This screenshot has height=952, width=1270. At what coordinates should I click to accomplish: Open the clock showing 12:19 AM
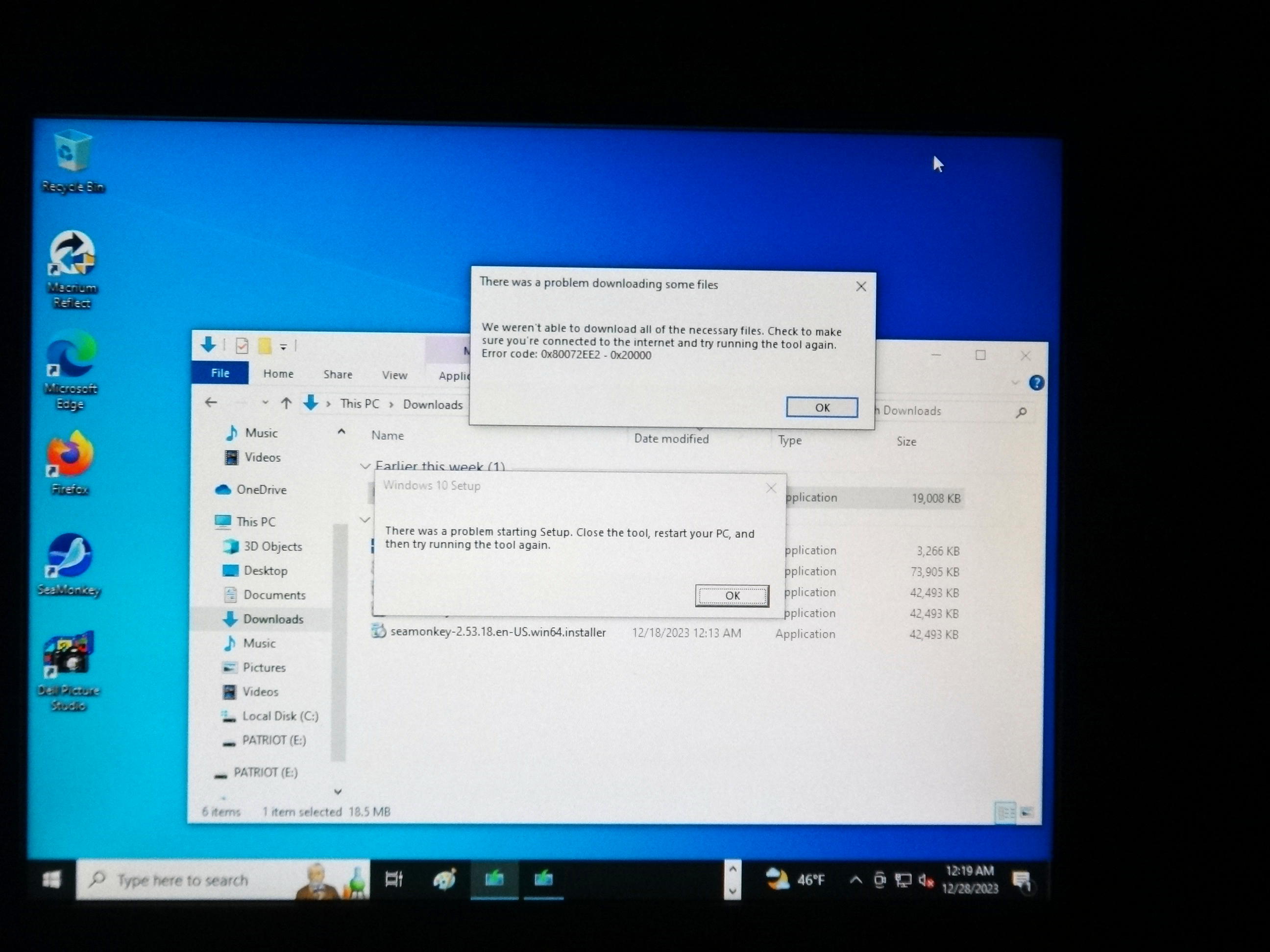(970, 880)
